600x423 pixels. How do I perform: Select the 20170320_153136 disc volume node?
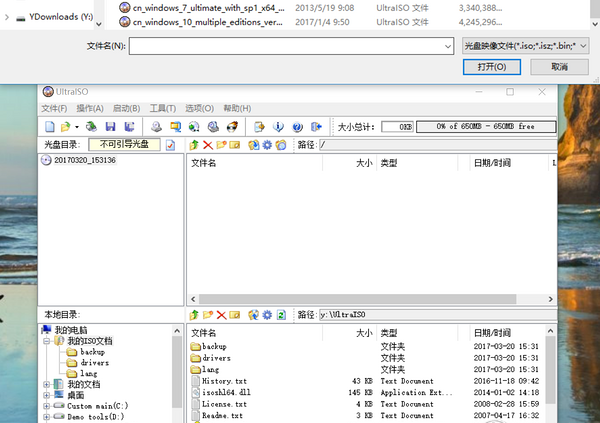[85, 160]
